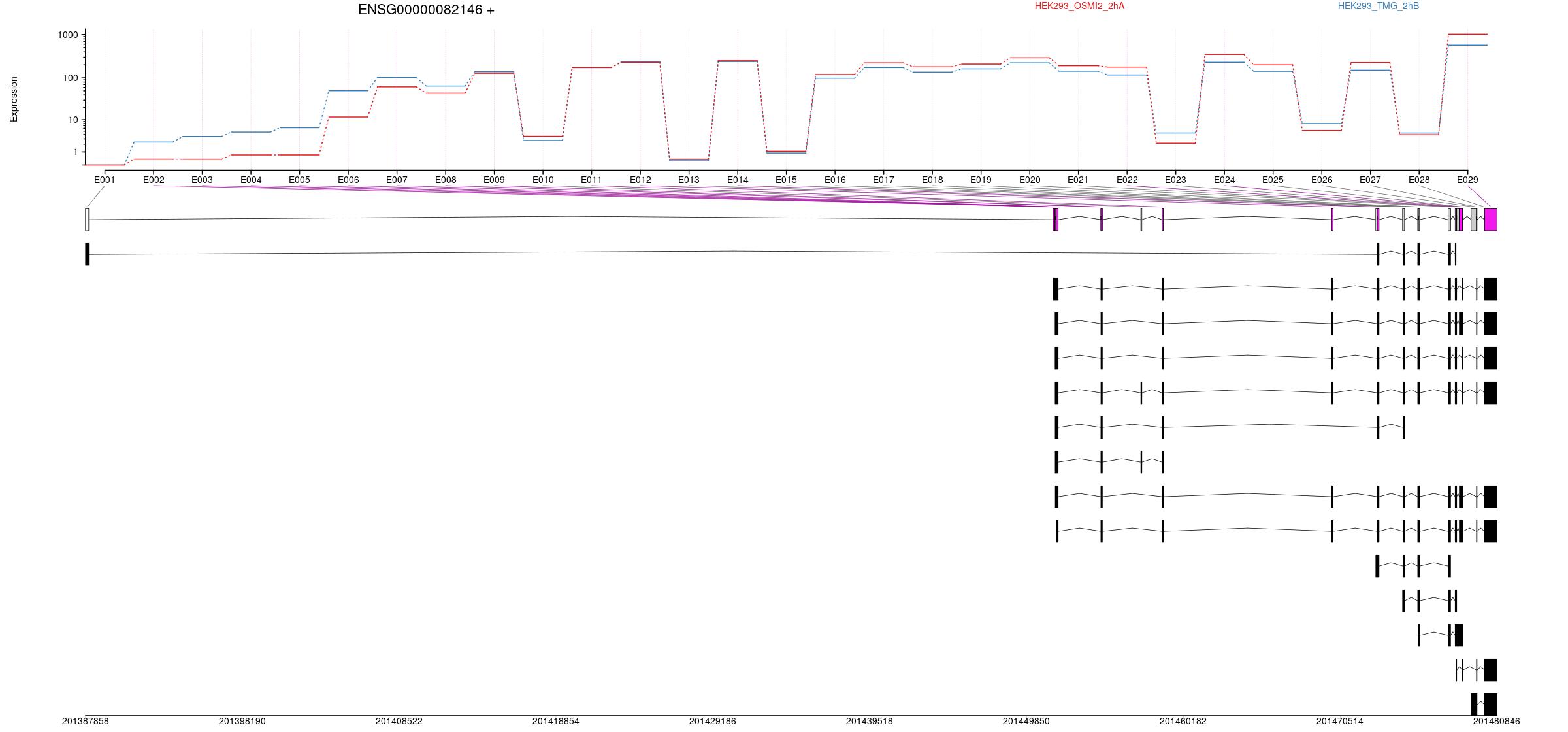Image resolution: width=1568 pixels, height=732 pixels.
Task: Click exon bin label E027
Action: pos(1370,180)
